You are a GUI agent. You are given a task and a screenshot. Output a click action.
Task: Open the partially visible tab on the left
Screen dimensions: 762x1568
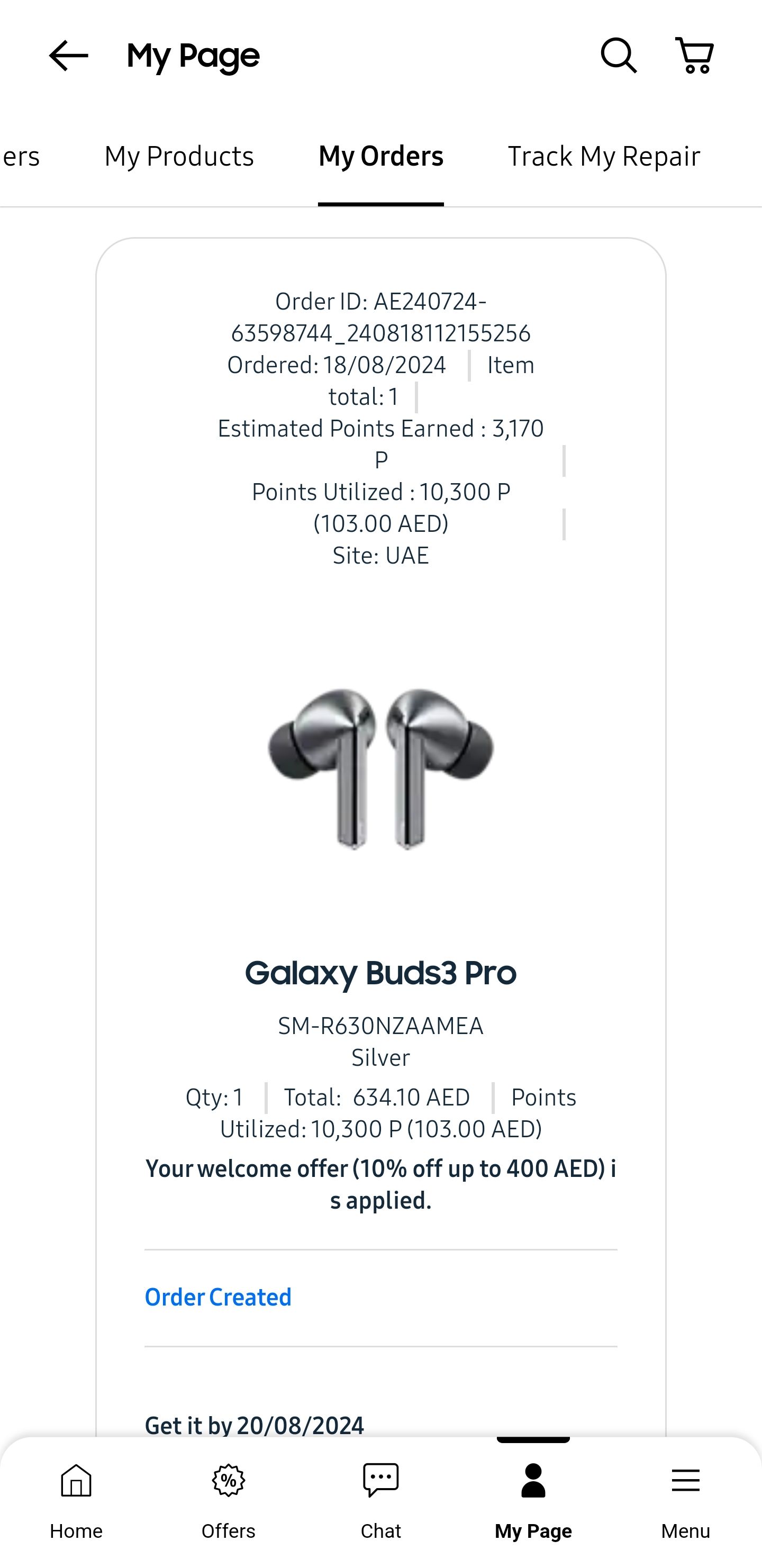click(20, 157)
